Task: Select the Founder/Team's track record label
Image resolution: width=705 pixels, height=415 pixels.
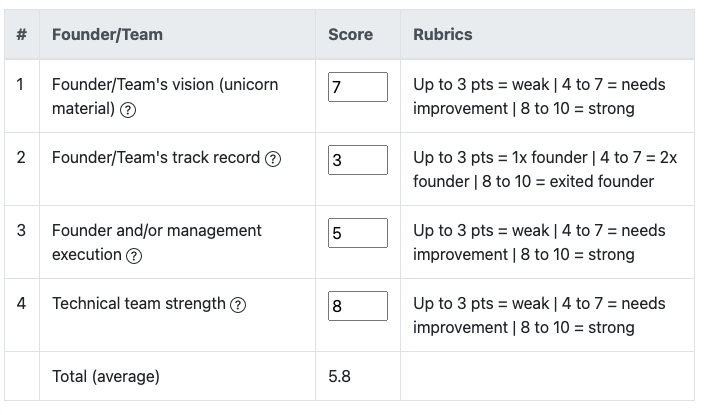Action: [156, 158]
